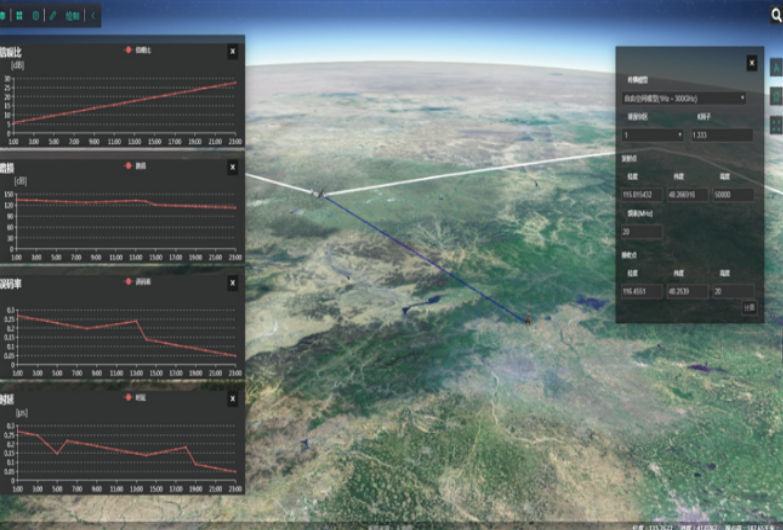Toggle the legend series in delay chart
The height and width of the screenshot is (530, 783).
tap(135, 398)
